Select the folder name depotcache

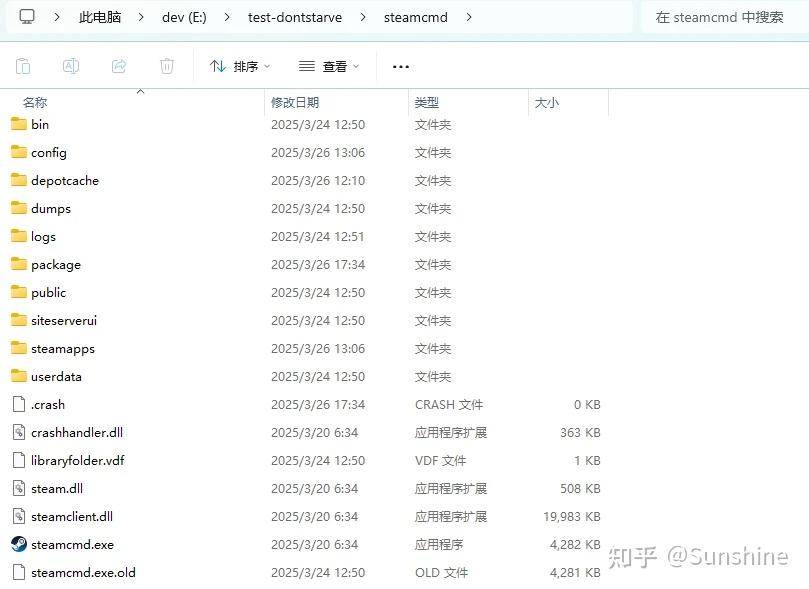[x=65, y=181]
